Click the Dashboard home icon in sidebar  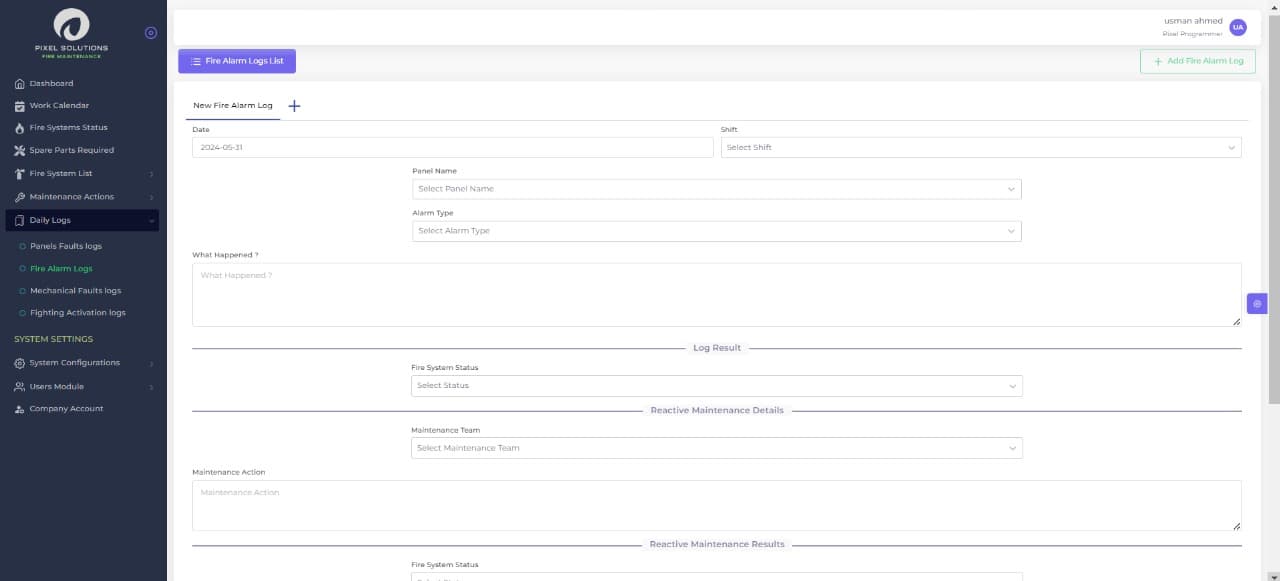[20, 84]
